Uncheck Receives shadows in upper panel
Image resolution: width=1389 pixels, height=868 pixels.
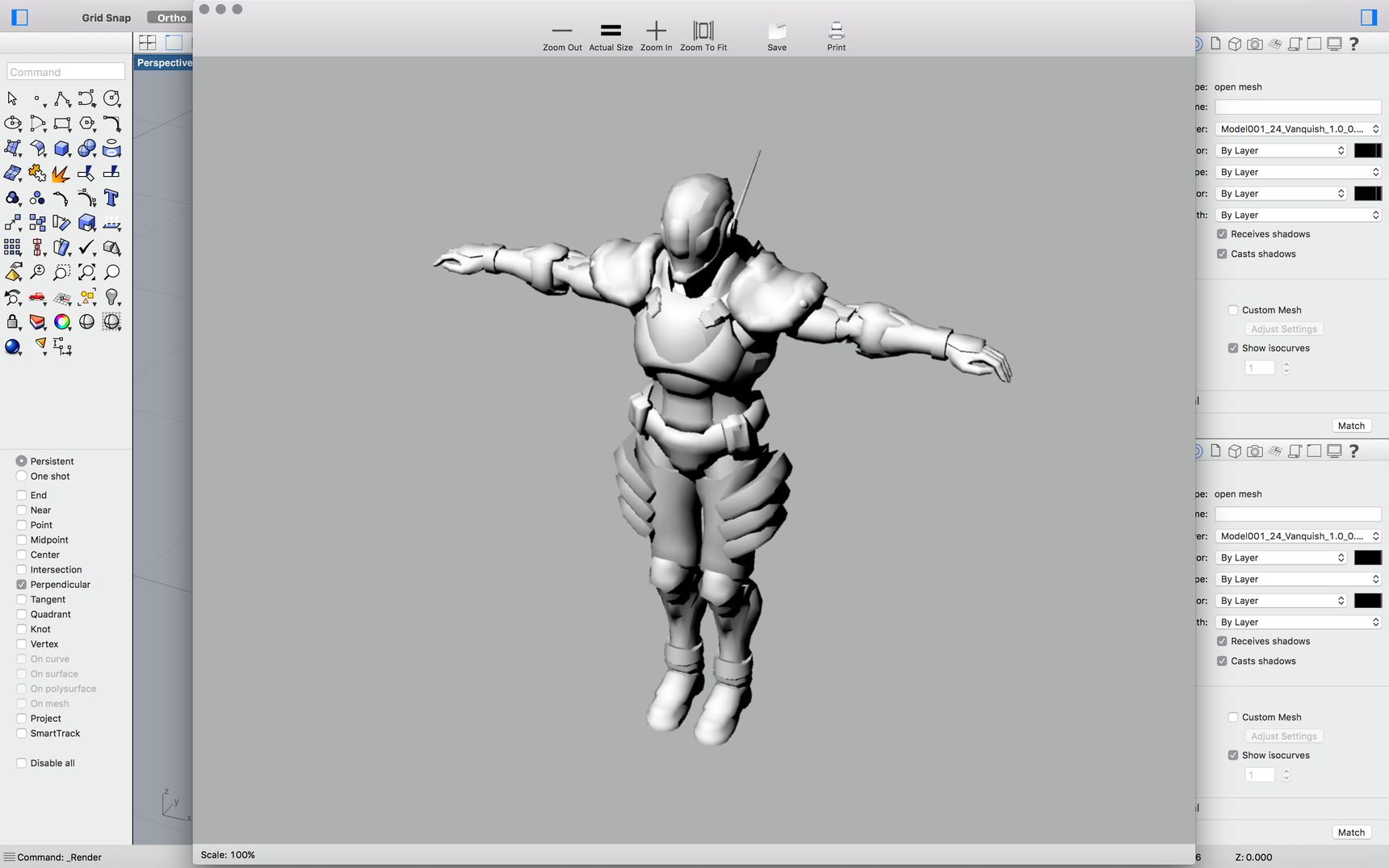tap(1222, 234)
